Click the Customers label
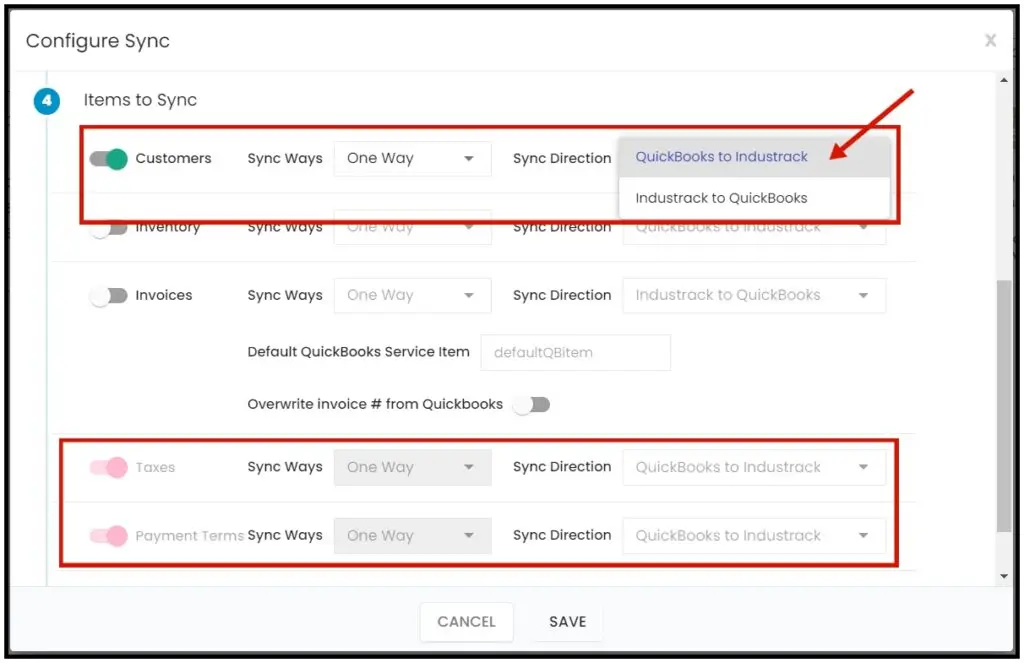Viewport: 1024px width, 663px height. [173, 159]
